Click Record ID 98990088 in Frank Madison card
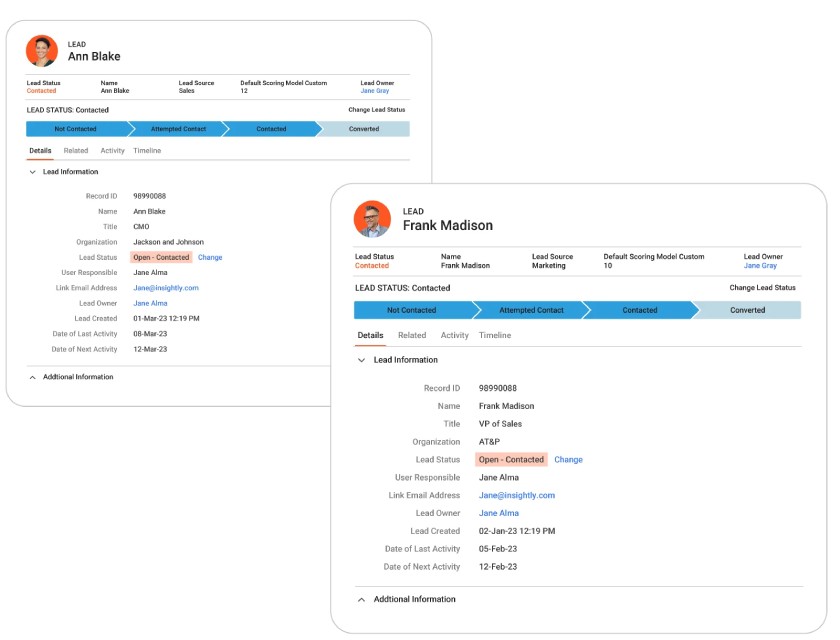This screenshot has width=840, height=640. pyautogui.click(x=498, y=388)
